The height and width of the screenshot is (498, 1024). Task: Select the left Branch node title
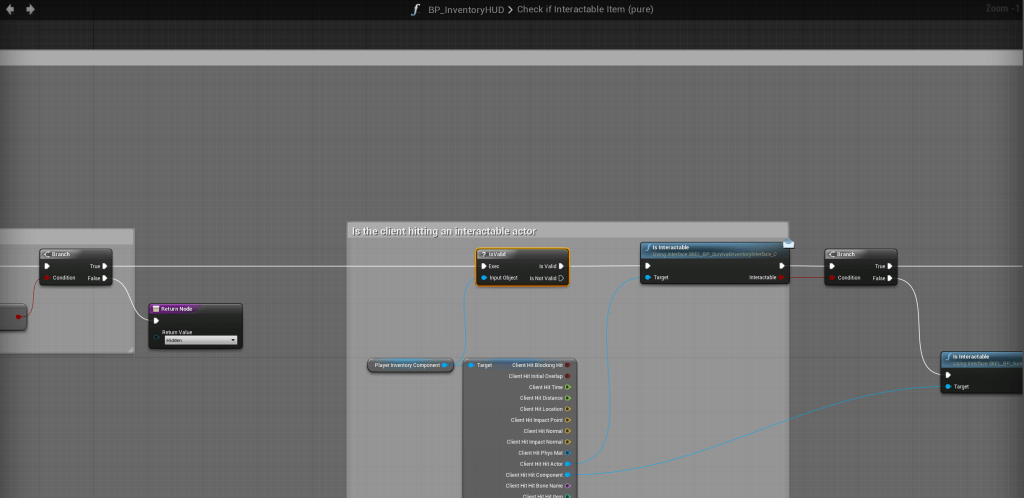61,254
